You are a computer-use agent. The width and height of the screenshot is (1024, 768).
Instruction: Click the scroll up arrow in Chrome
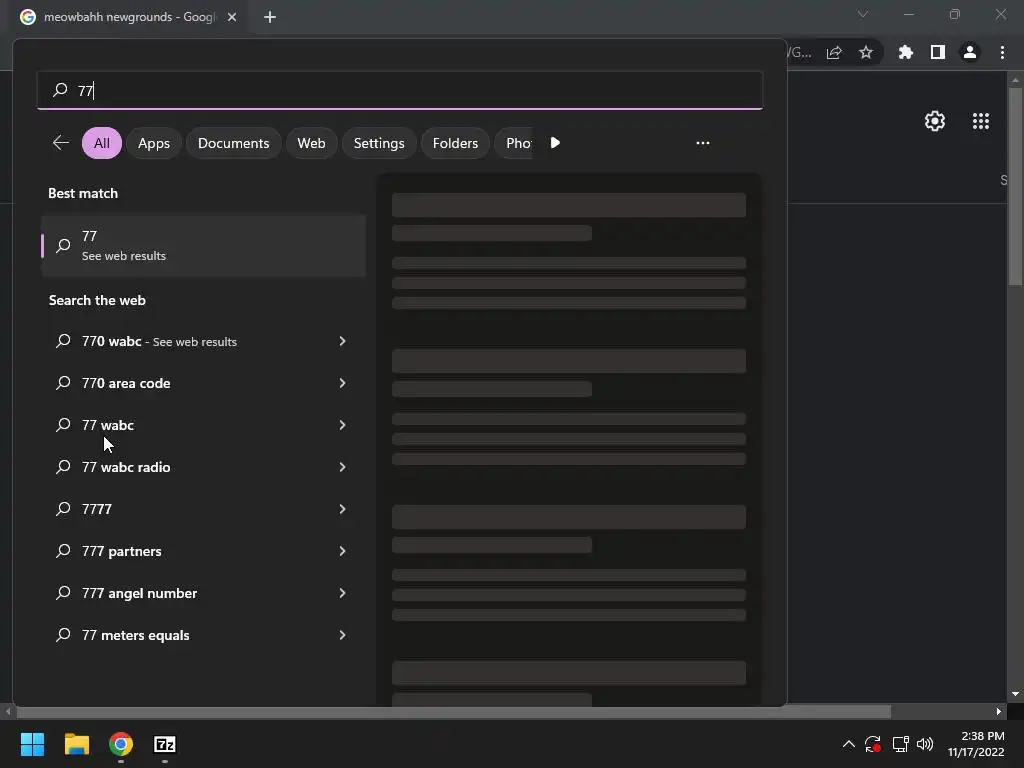pos(1015,80)
